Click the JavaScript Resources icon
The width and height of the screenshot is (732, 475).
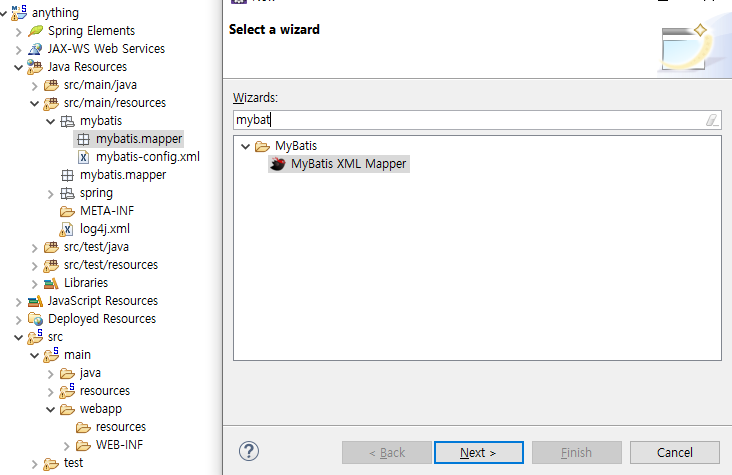(35, 301)
